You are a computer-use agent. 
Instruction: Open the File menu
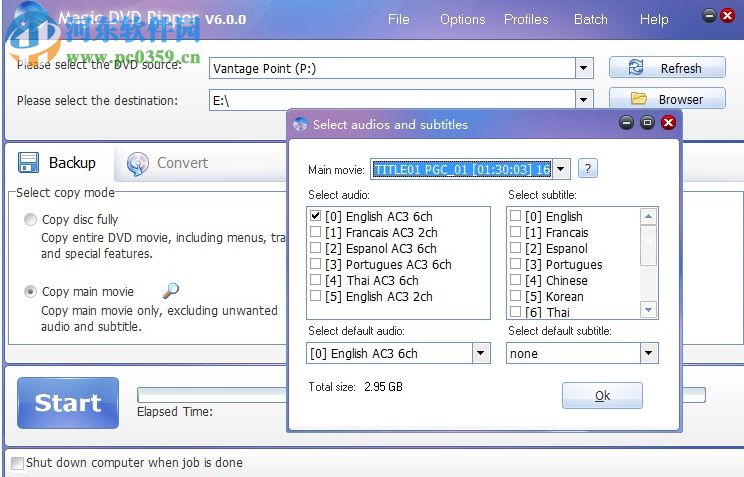(x=398, y=19)
